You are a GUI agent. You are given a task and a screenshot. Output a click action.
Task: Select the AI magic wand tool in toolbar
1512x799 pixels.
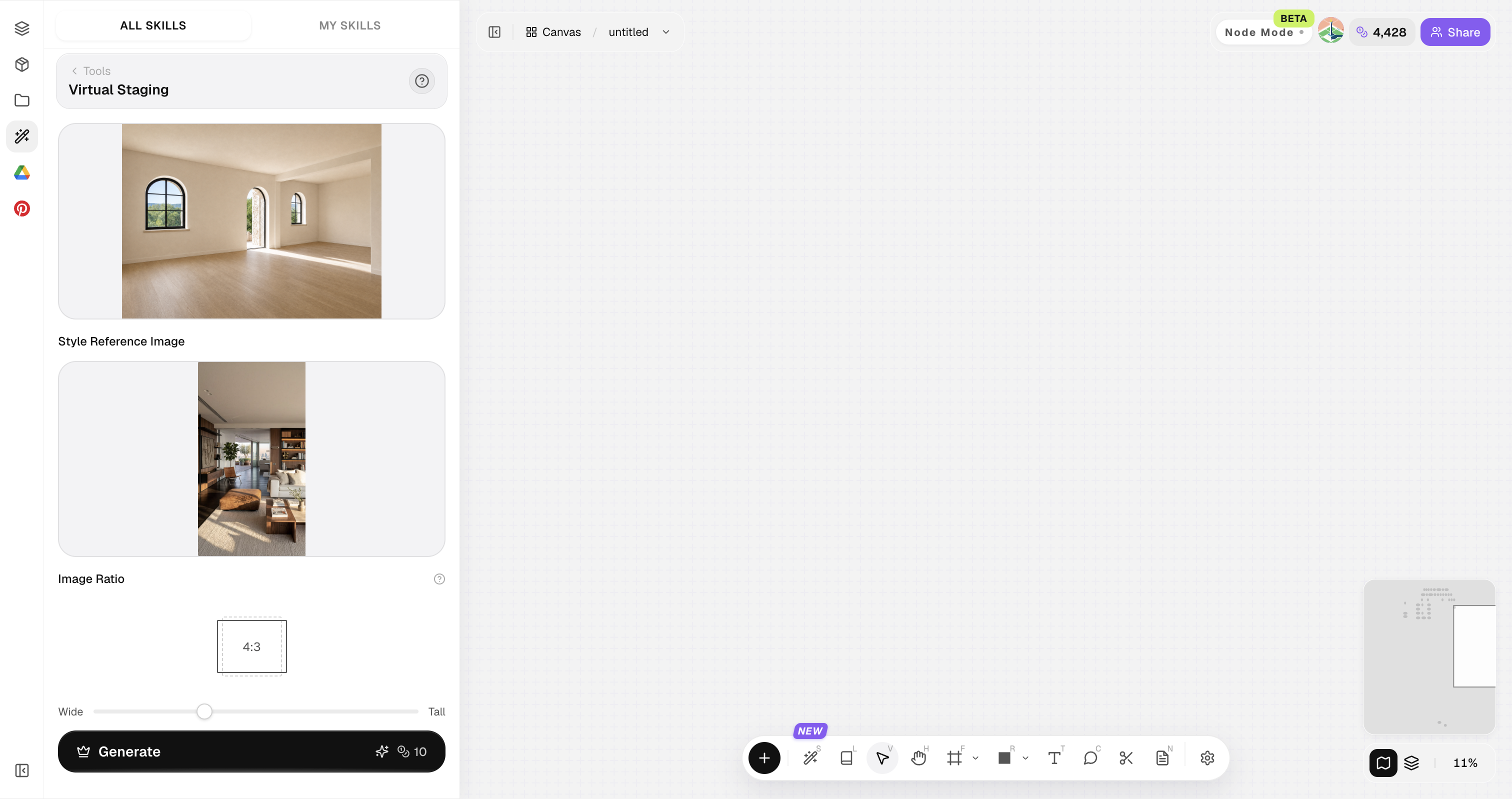point(810,758)
